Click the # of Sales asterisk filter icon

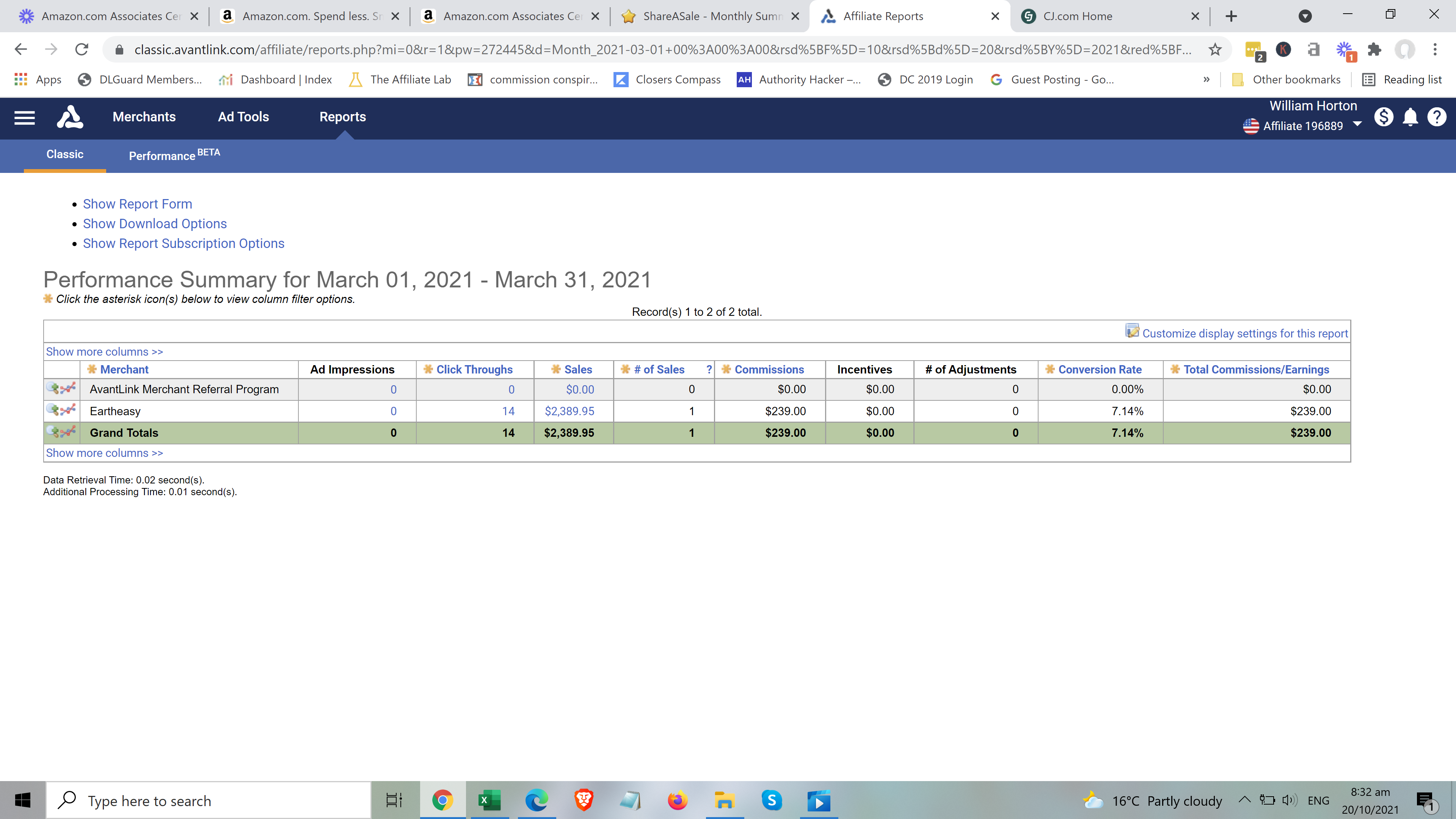click(626, 369)
